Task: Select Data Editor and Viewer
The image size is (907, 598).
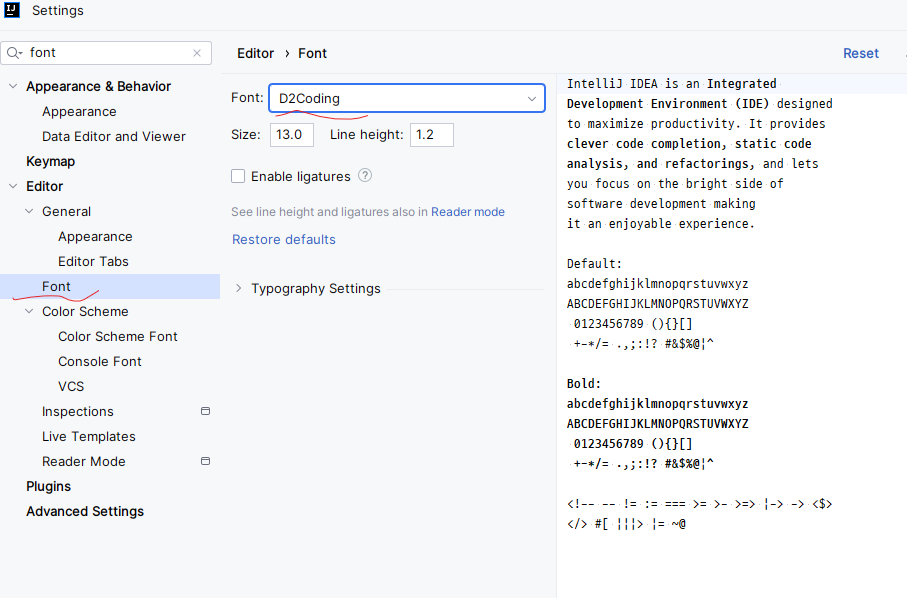Action: click(x=114, y=136)
